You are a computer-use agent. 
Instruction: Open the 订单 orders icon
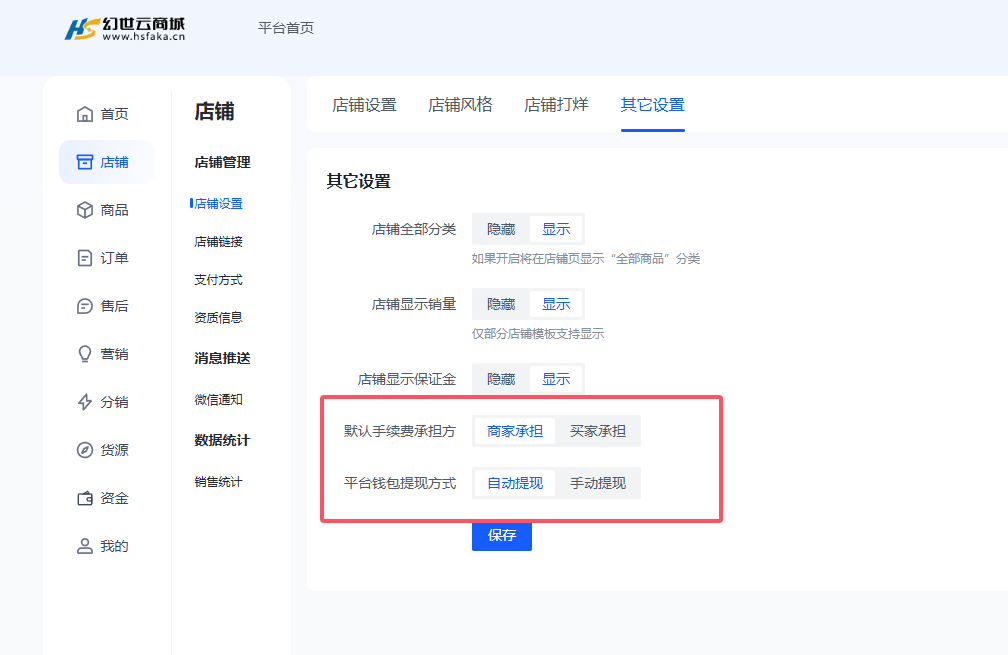coord(86,257)
